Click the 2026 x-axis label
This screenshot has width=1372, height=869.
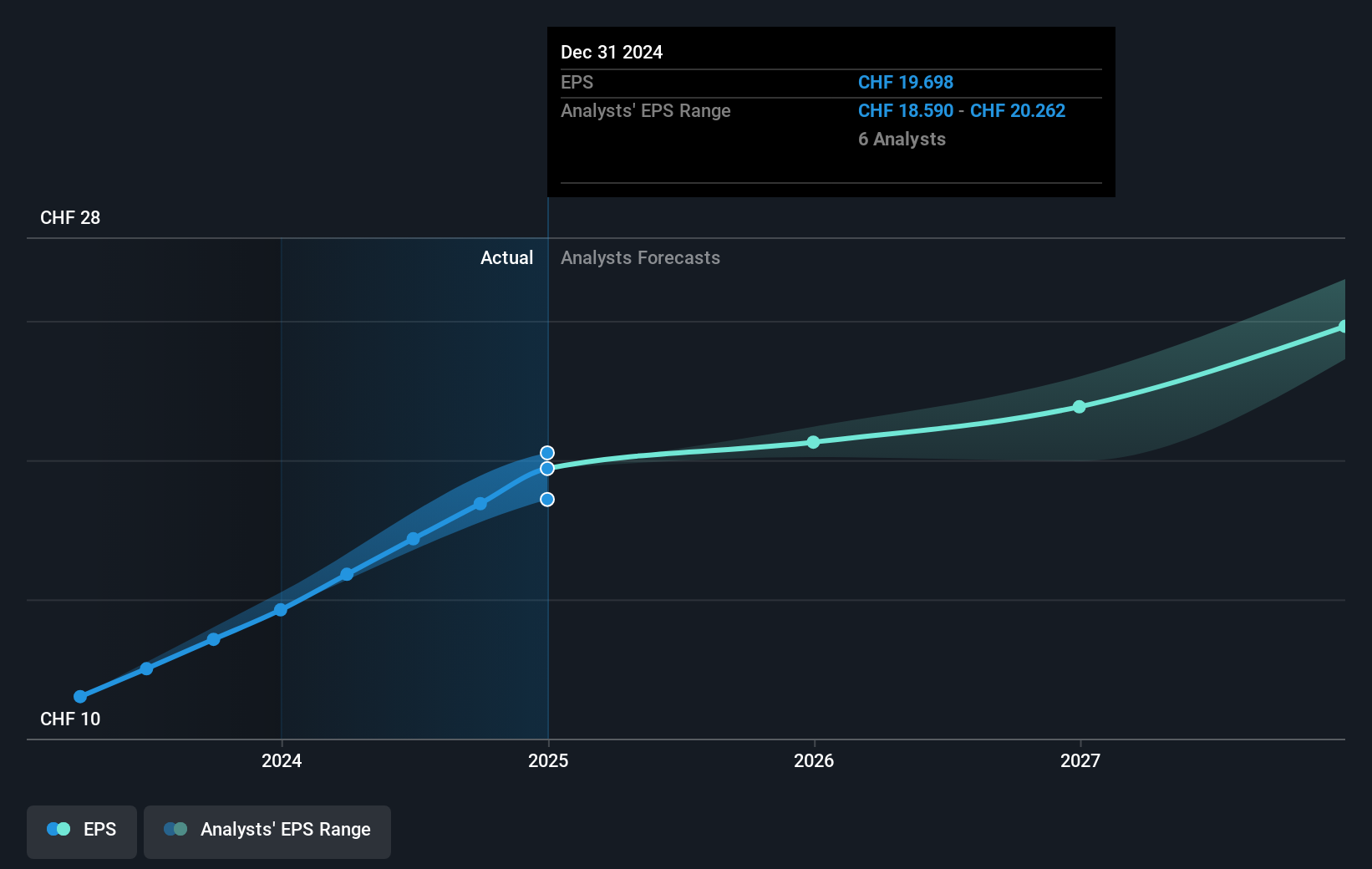[x=814, y=760]
